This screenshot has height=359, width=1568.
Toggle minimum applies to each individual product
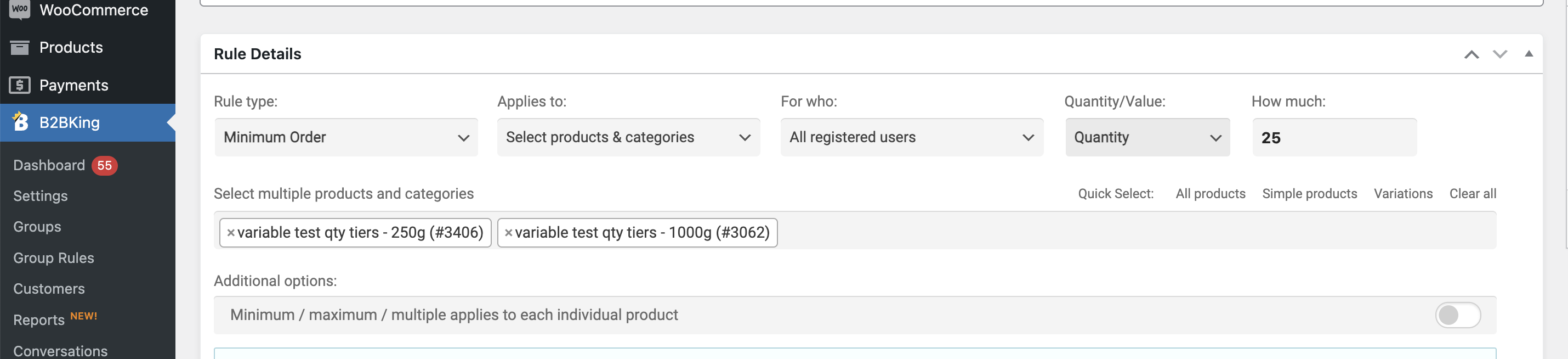[x=1458, y=315]
